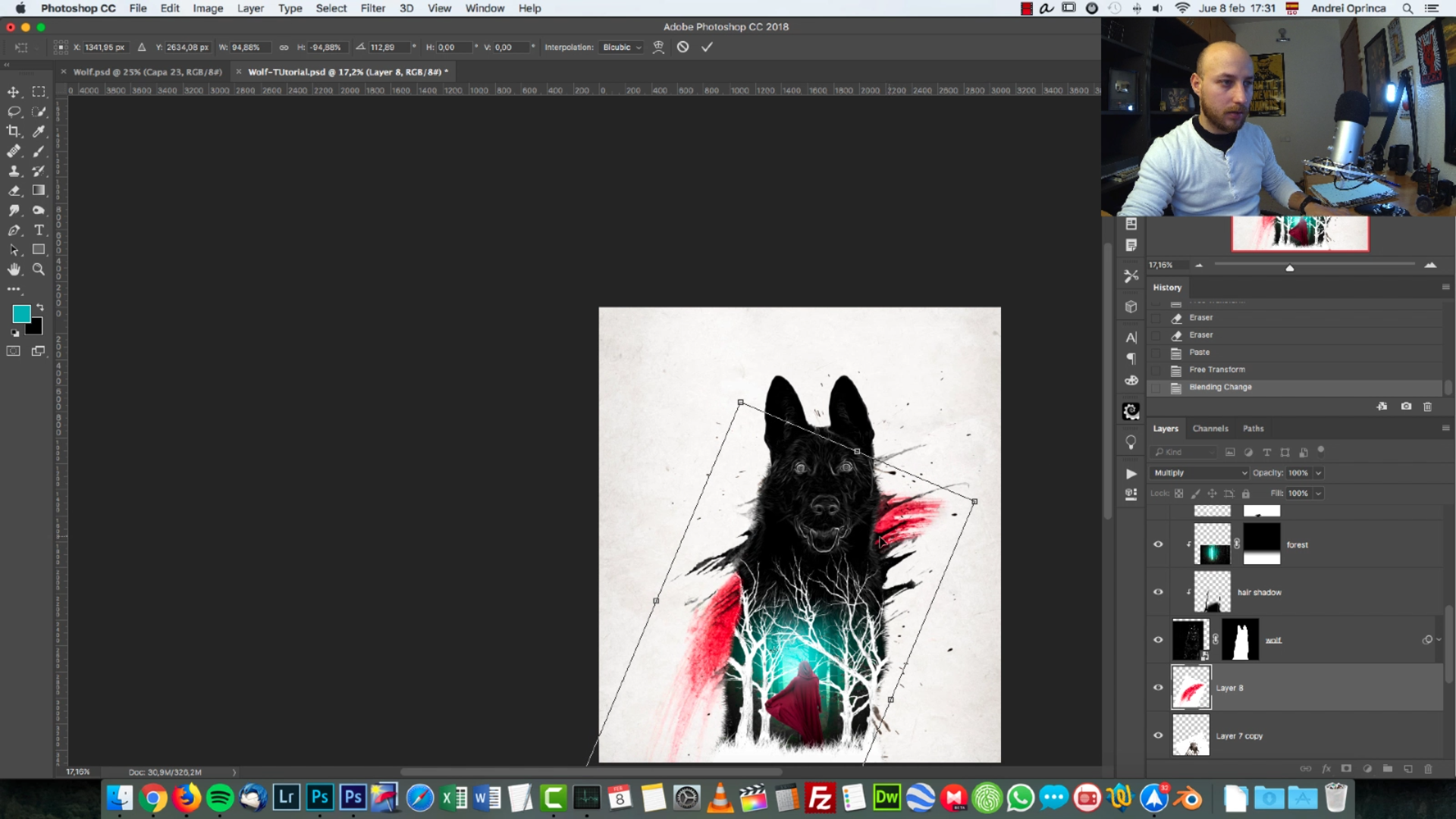Image resolution: width=1456 pixels, height=819 pixels.
Task: Toggle visibility of Layer 8
Action: coord(1158,688)
